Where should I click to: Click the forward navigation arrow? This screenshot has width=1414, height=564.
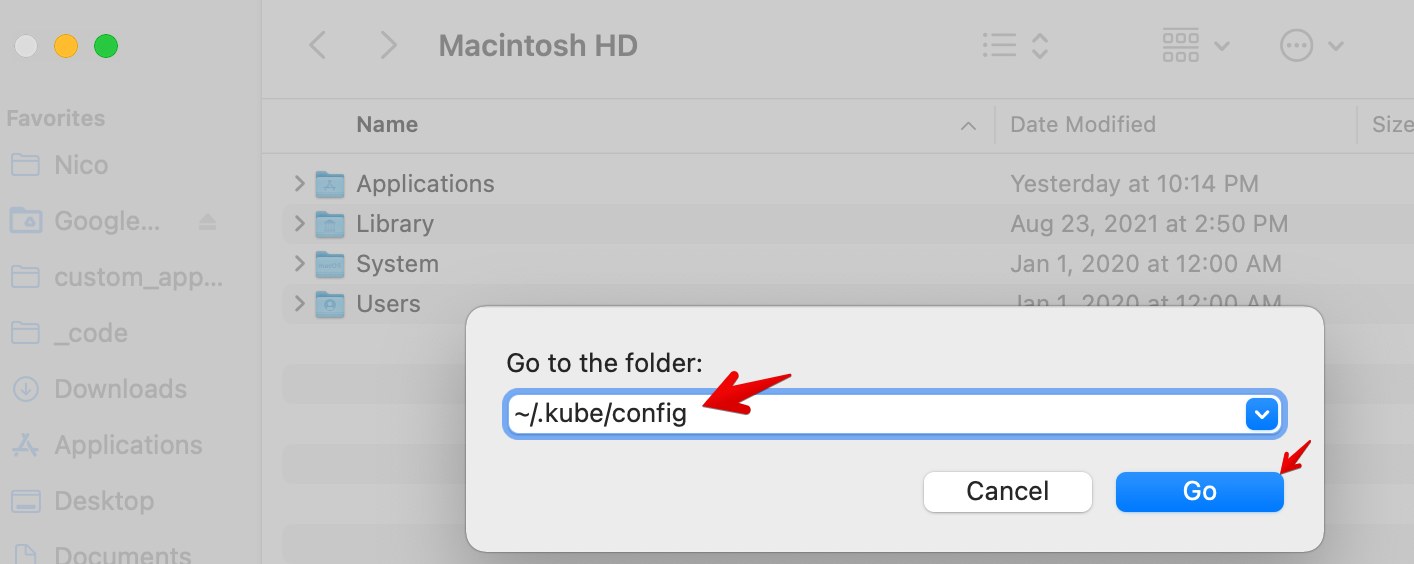[x=388, y=45]
